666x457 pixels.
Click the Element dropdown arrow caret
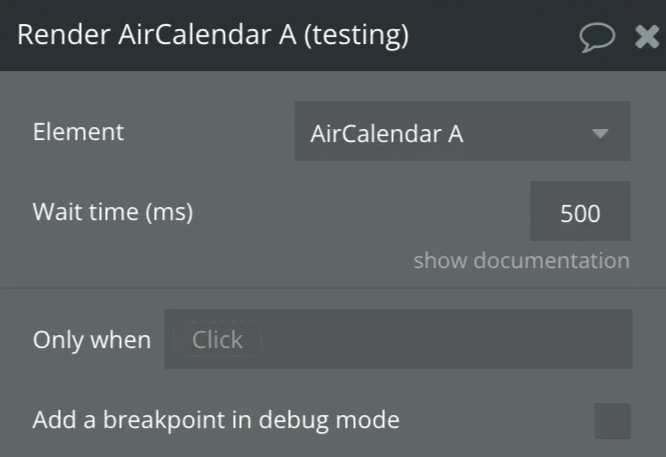click(600, 133)
